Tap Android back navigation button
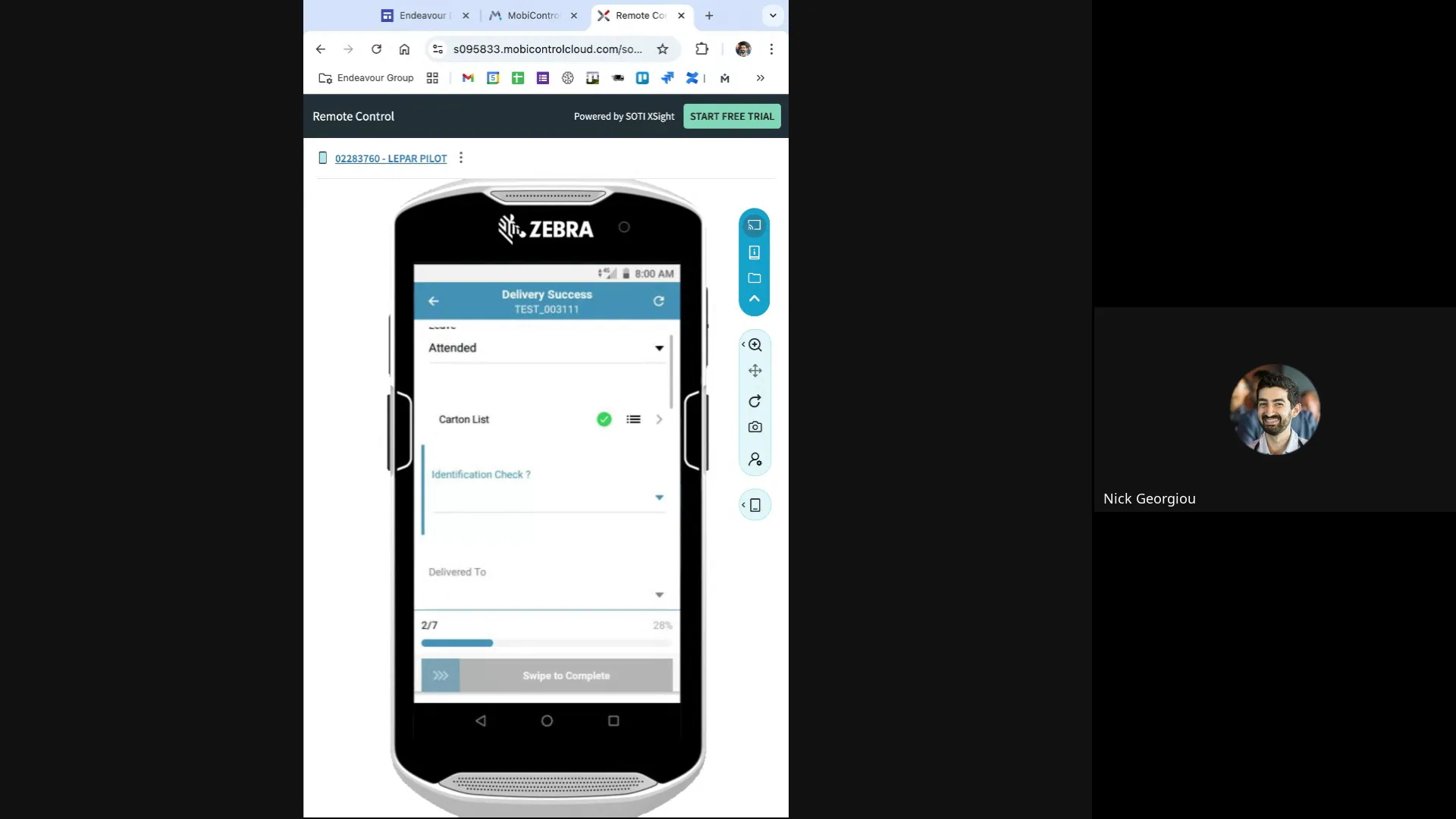This screenshot has height=819, width=1456. point(481,721)
